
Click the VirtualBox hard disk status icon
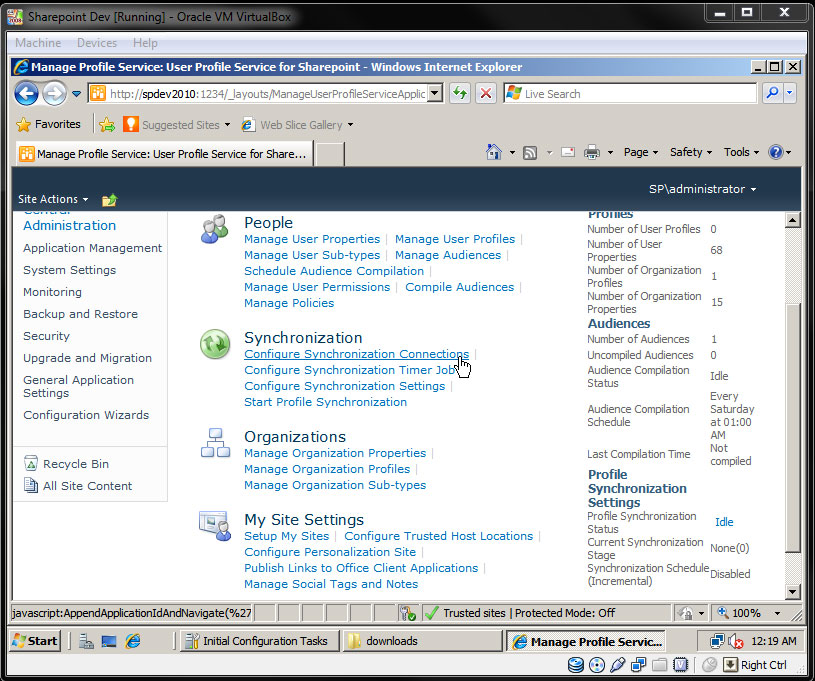coord(575,665)
